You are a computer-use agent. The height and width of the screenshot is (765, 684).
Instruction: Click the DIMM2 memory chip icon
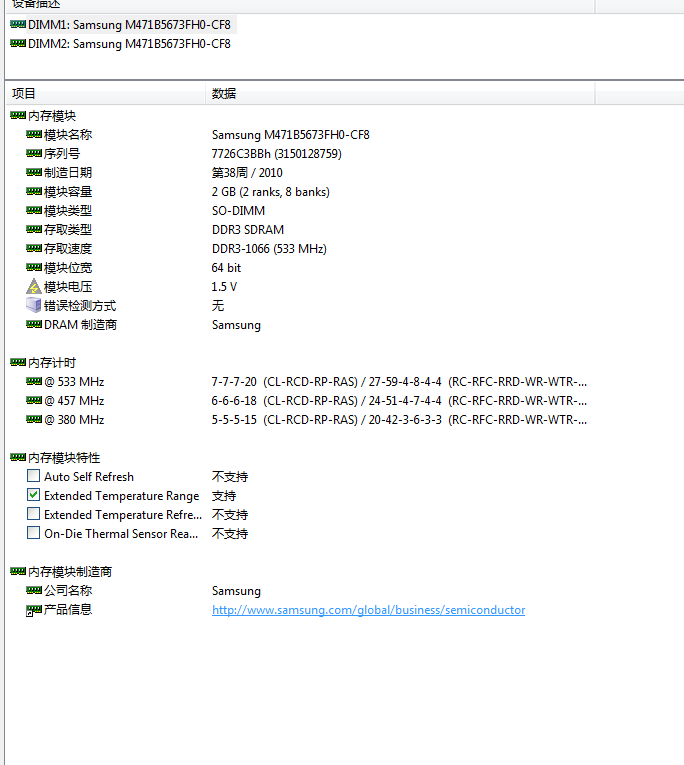pos(18,43)
